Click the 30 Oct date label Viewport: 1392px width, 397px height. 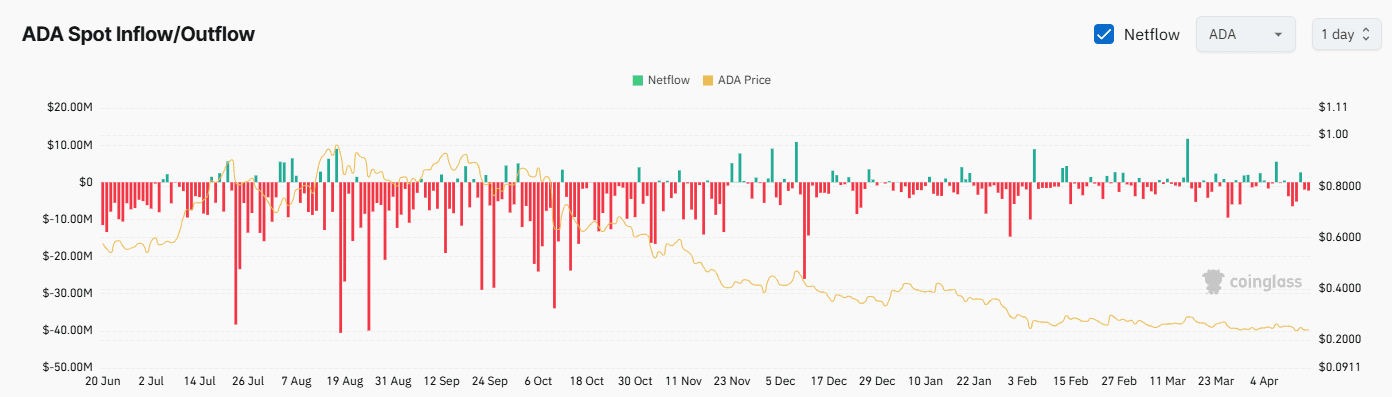click(635, 381)
